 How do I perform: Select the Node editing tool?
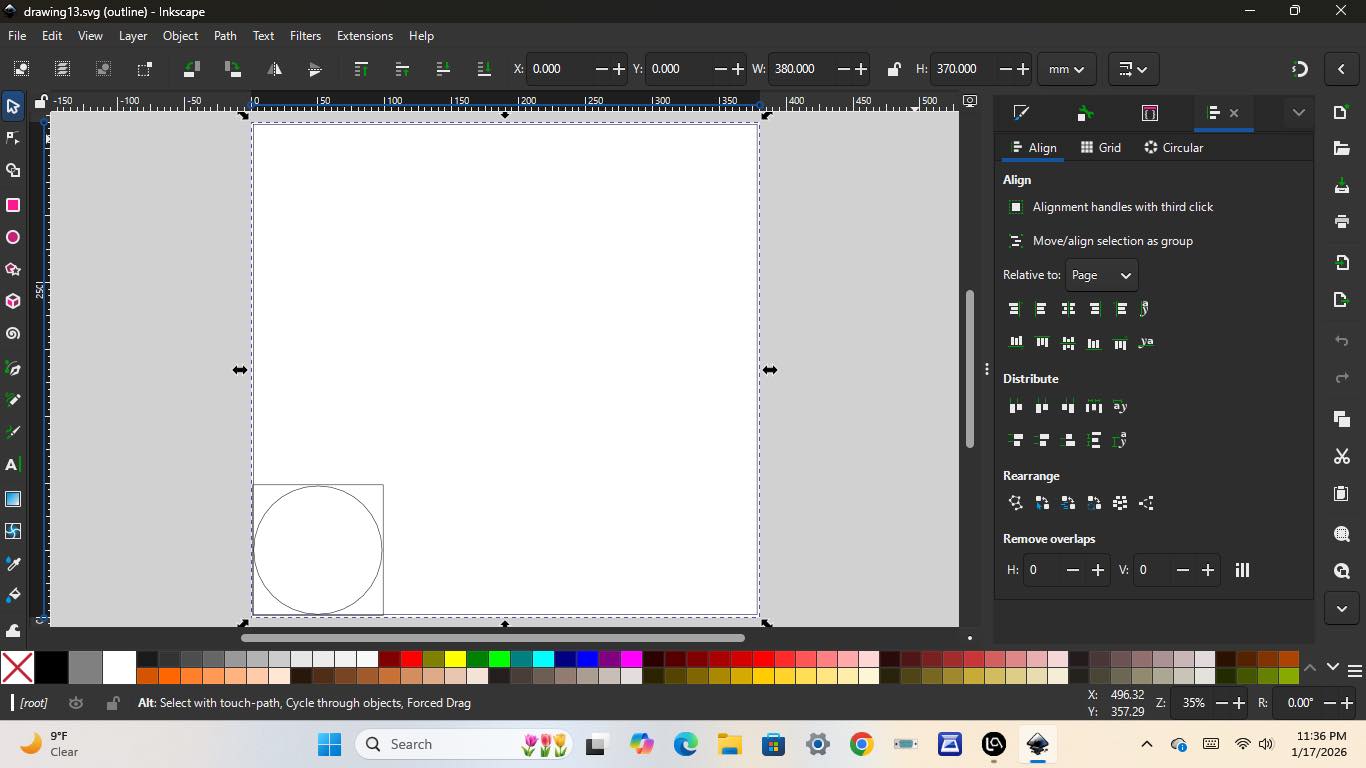click(13, 138)
